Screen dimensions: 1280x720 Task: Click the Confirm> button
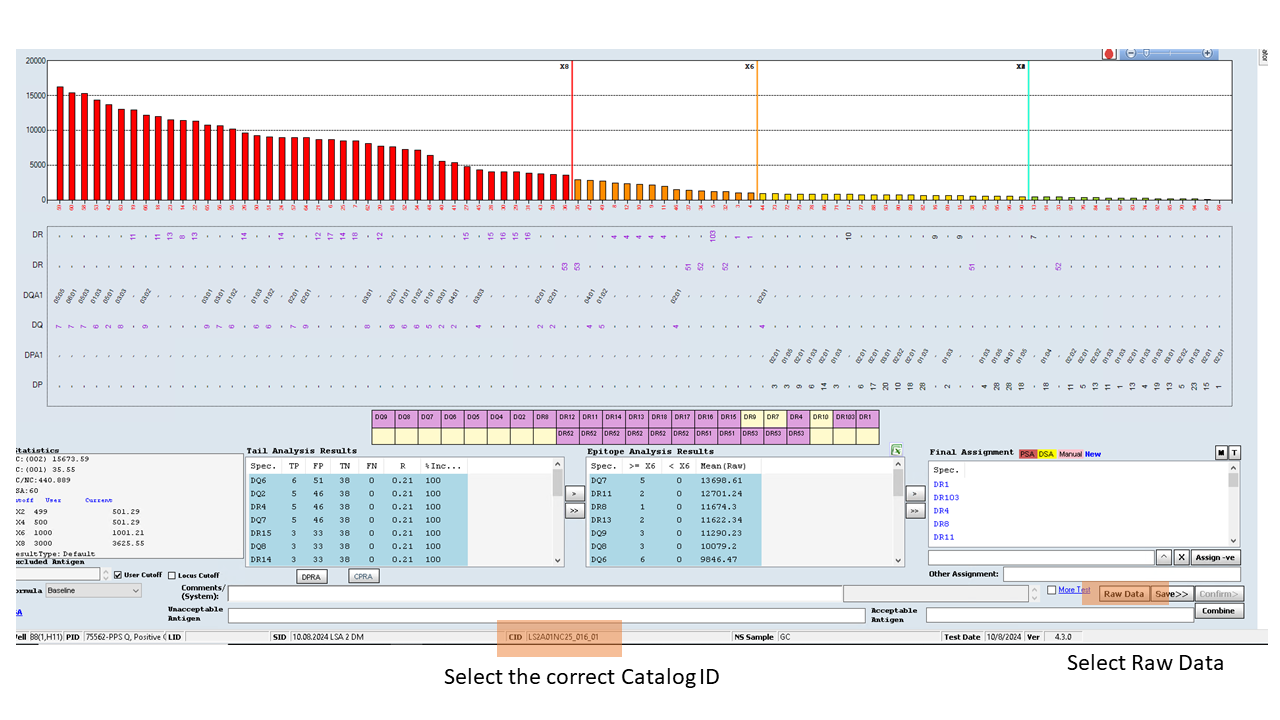(x=1218, y=594)
